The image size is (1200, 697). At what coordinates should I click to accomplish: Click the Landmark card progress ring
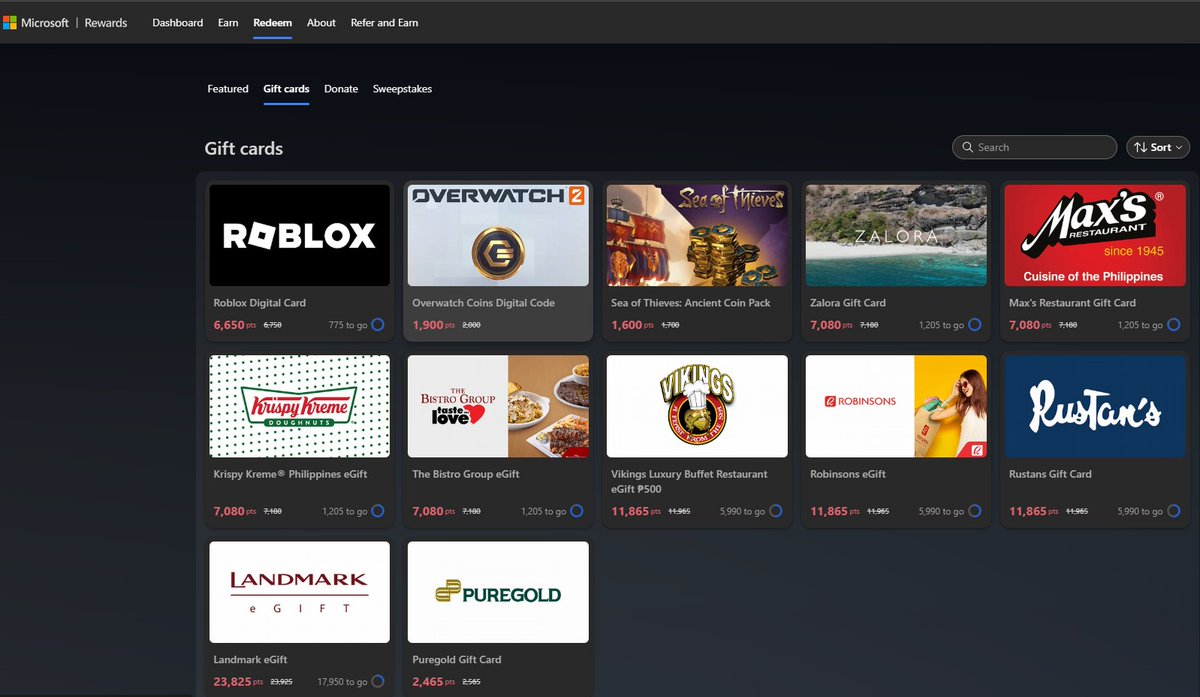click(377, 682)
